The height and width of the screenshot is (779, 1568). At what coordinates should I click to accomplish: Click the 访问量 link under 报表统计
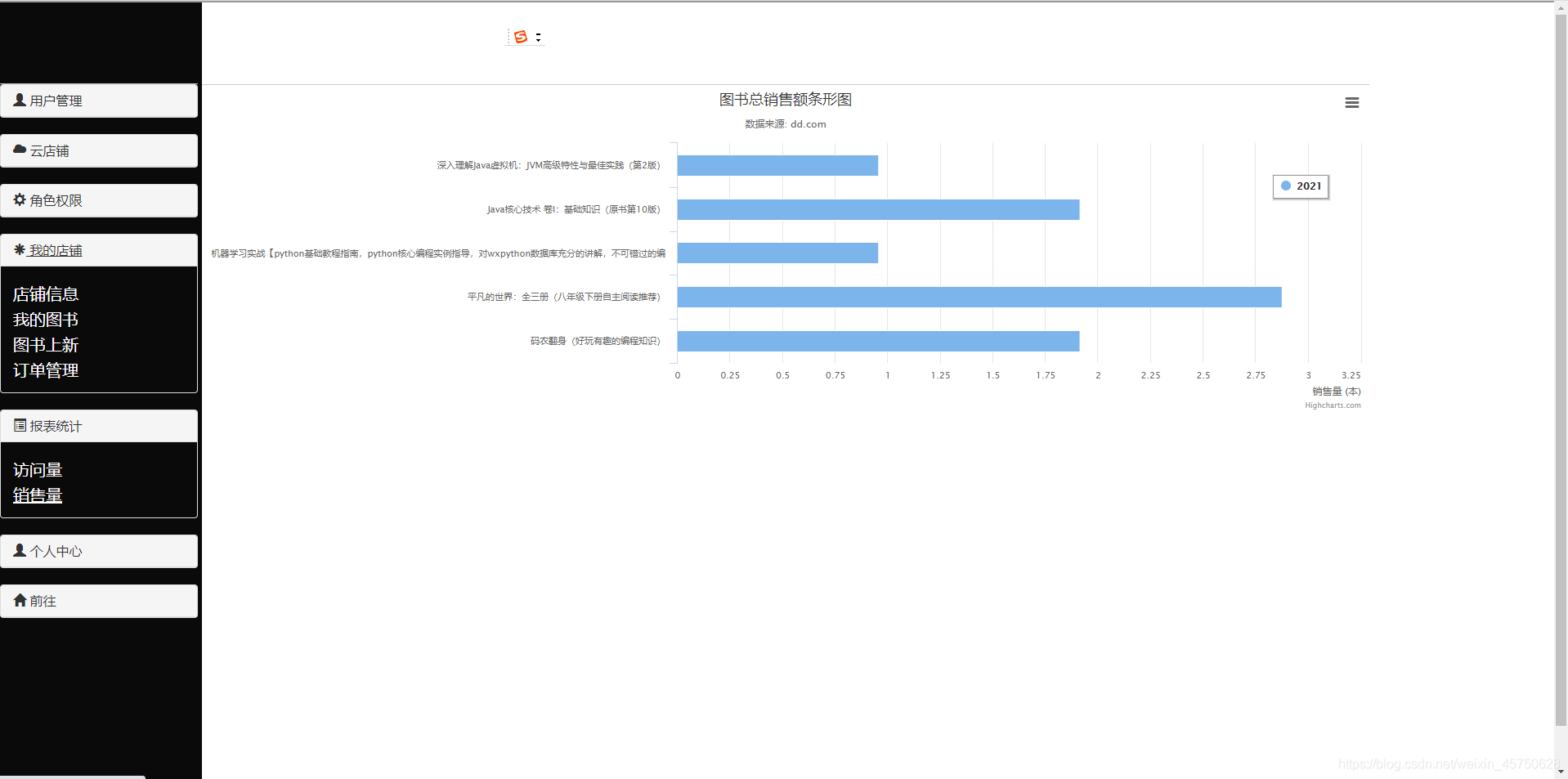(38, 469)
